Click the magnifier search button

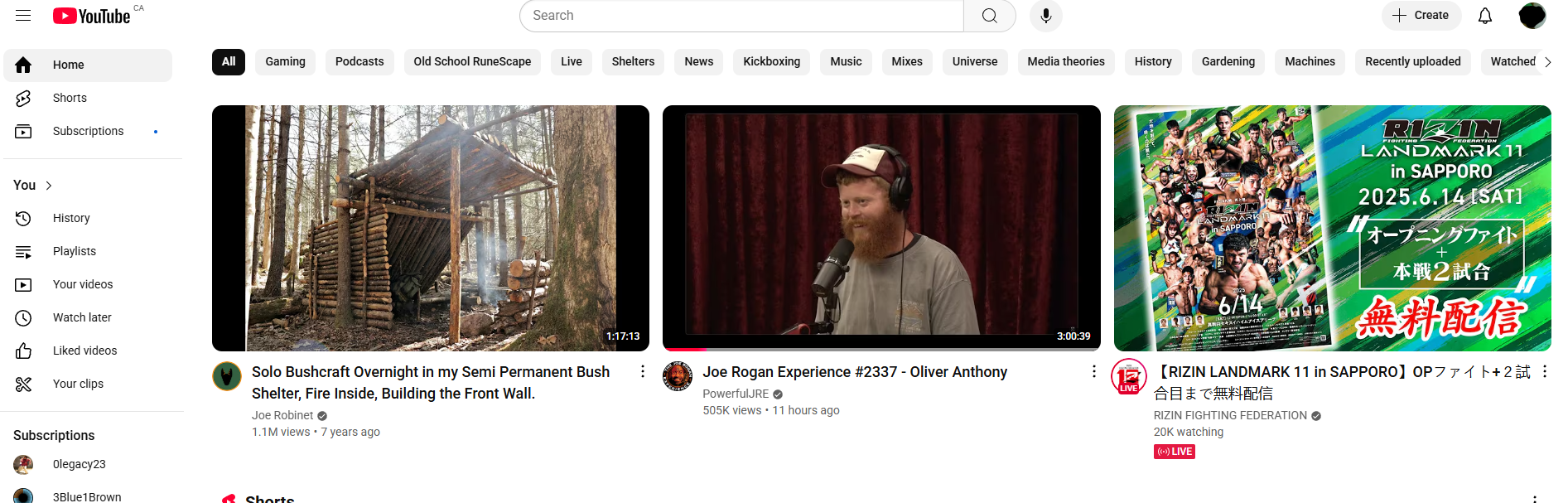click(x=990, y=16)
